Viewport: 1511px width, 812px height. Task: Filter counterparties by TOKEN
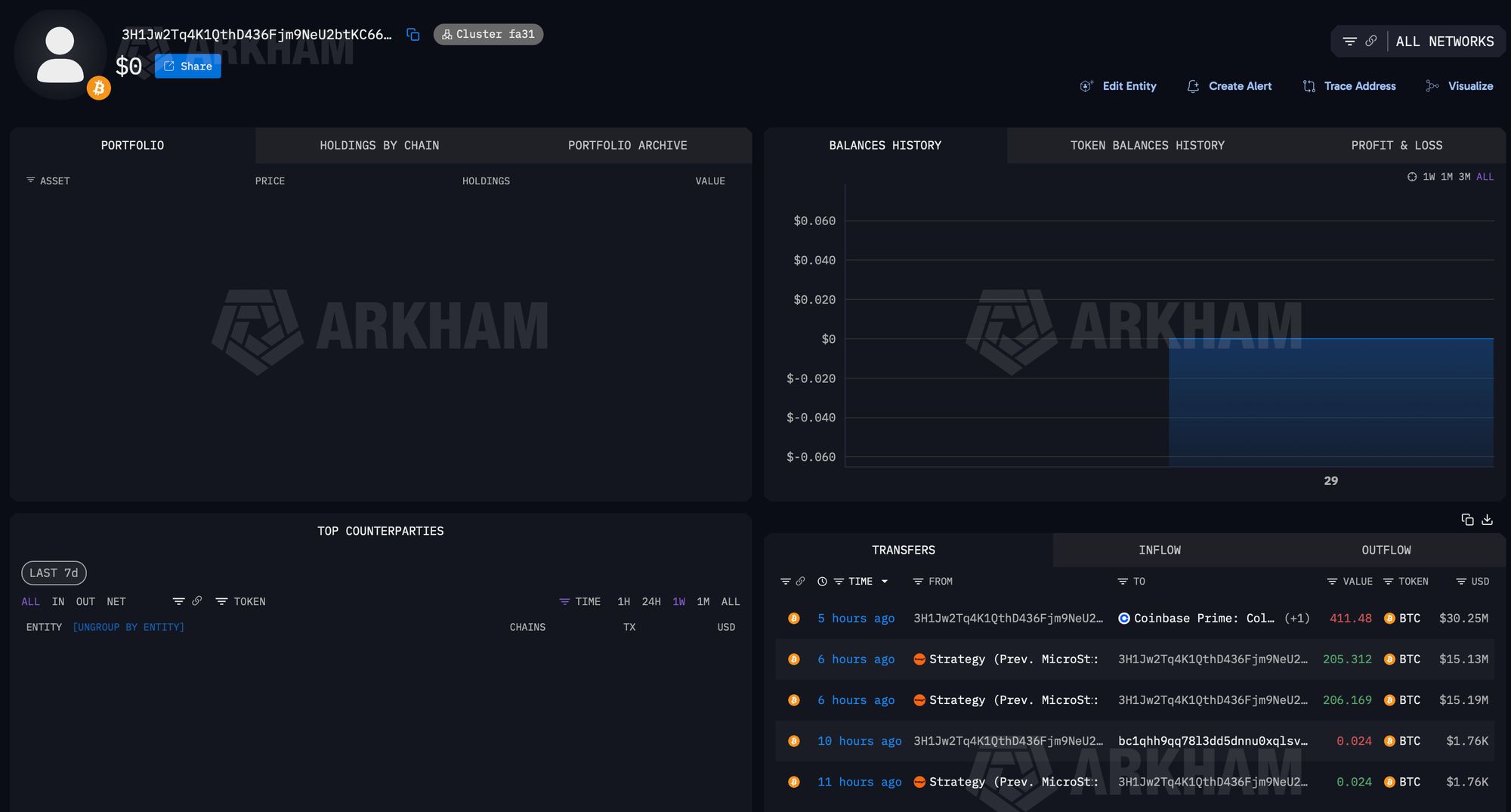pyautogui.click(x=240, y=601)
